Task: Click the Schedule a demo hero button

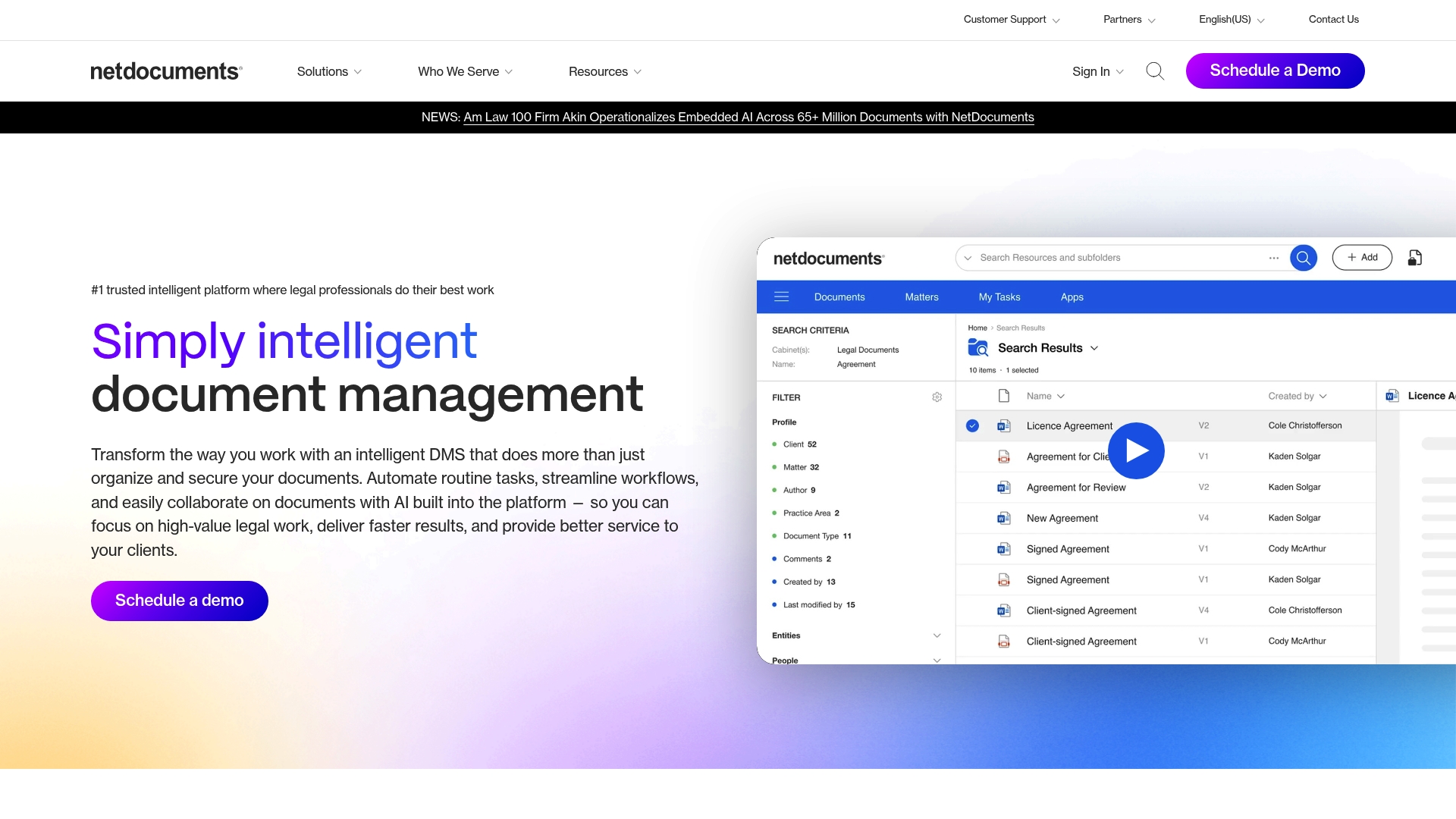Action: coord(179,601)
